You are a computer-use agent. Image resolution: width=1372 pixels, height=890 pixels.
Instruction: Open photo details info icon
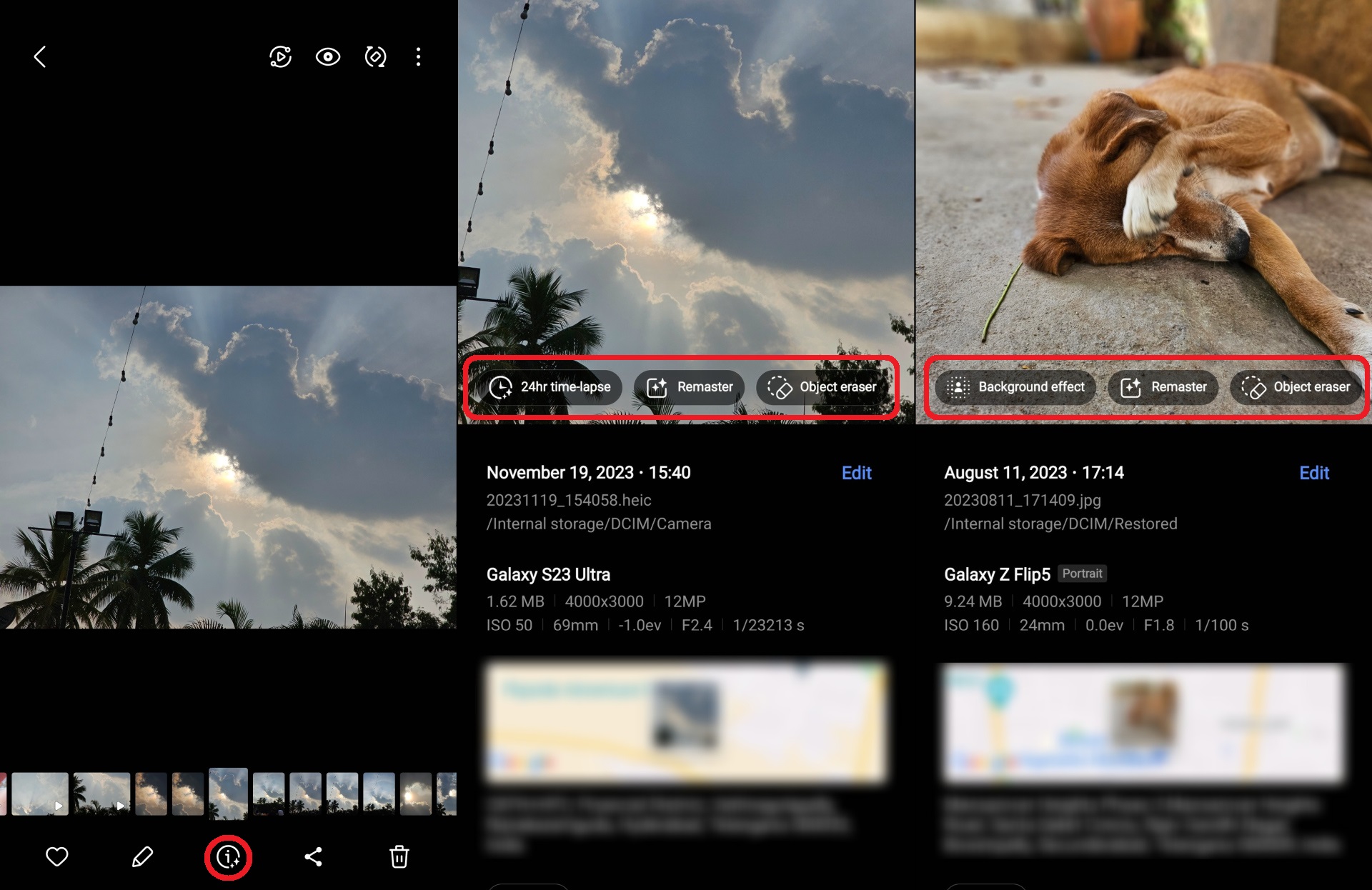pos(228,856)
